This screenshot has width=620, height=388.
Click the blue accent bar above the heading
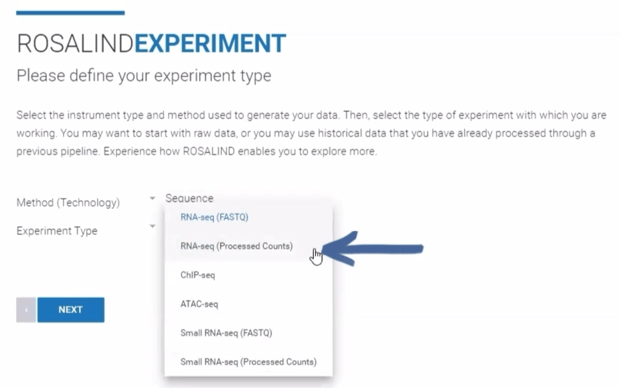(x=70, y=13)
